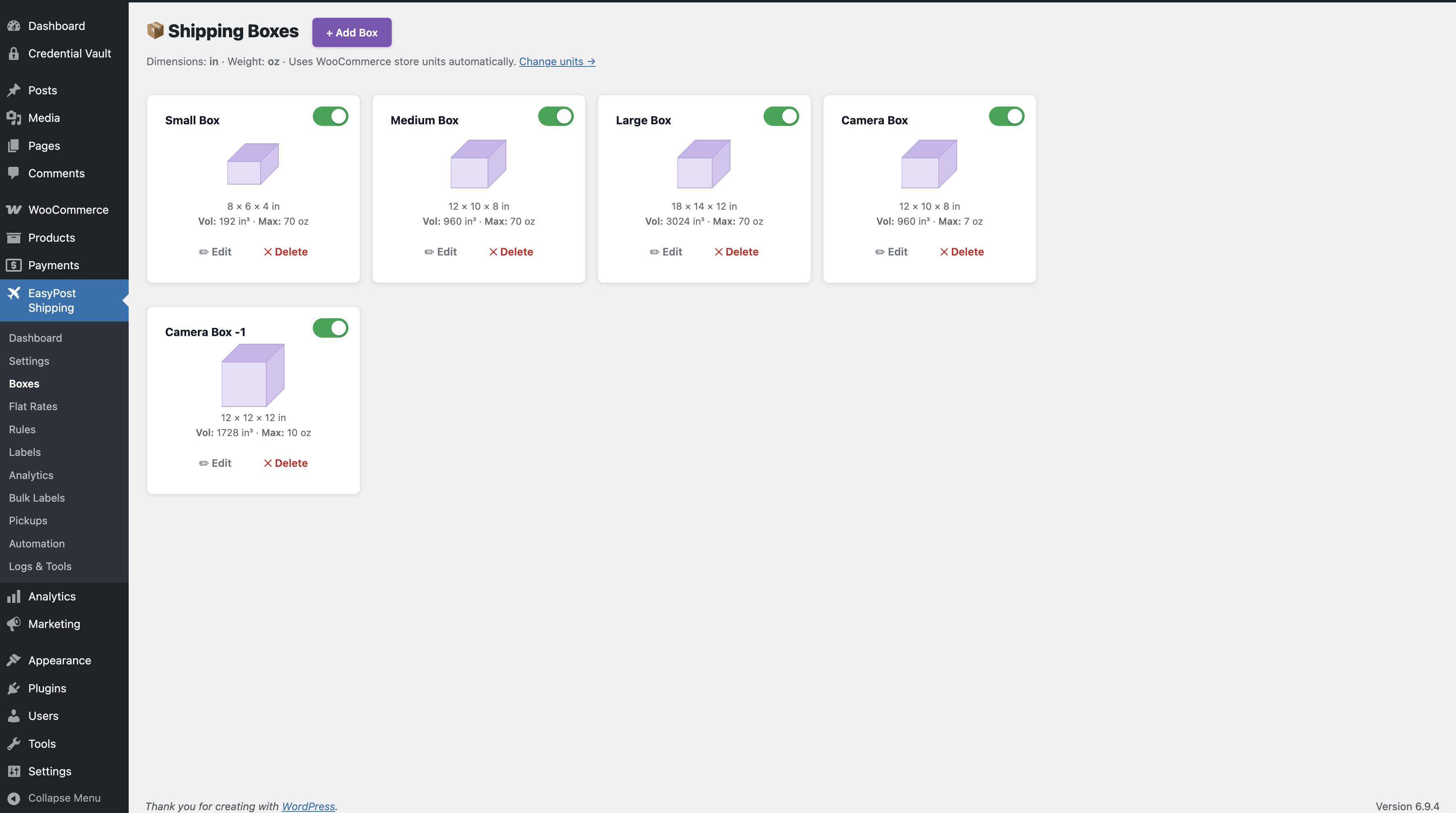This screenshot has width=1456, height=813.
Task: Click the Pages icon in sidebar
Action: pyautogui.click(x=14, y=146)
